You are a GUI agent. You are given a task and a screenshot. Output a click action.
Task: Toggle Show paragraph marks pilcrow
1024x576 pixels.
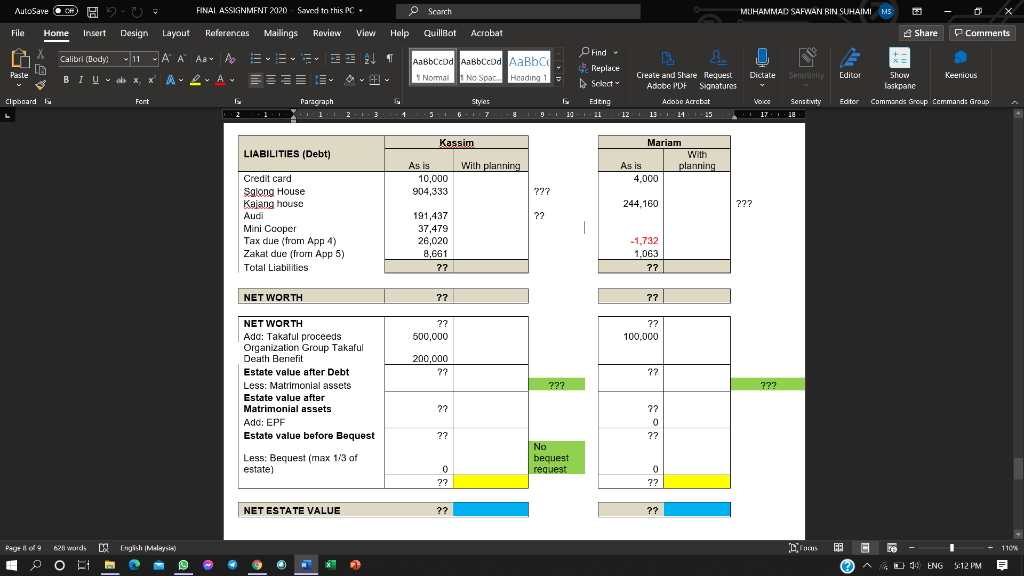pyautogui.click(x=389, y=59)
